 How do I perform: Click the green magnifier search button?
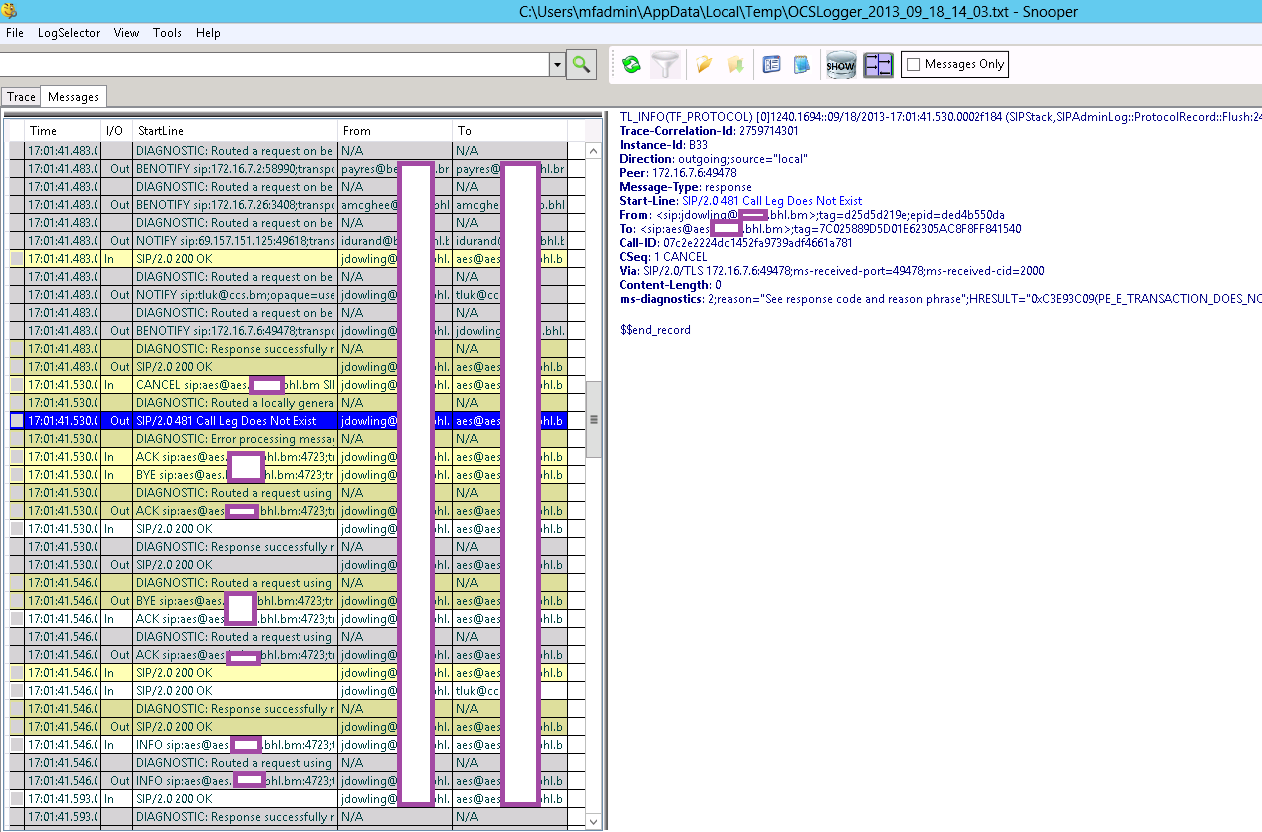click(x=580, y=65)
